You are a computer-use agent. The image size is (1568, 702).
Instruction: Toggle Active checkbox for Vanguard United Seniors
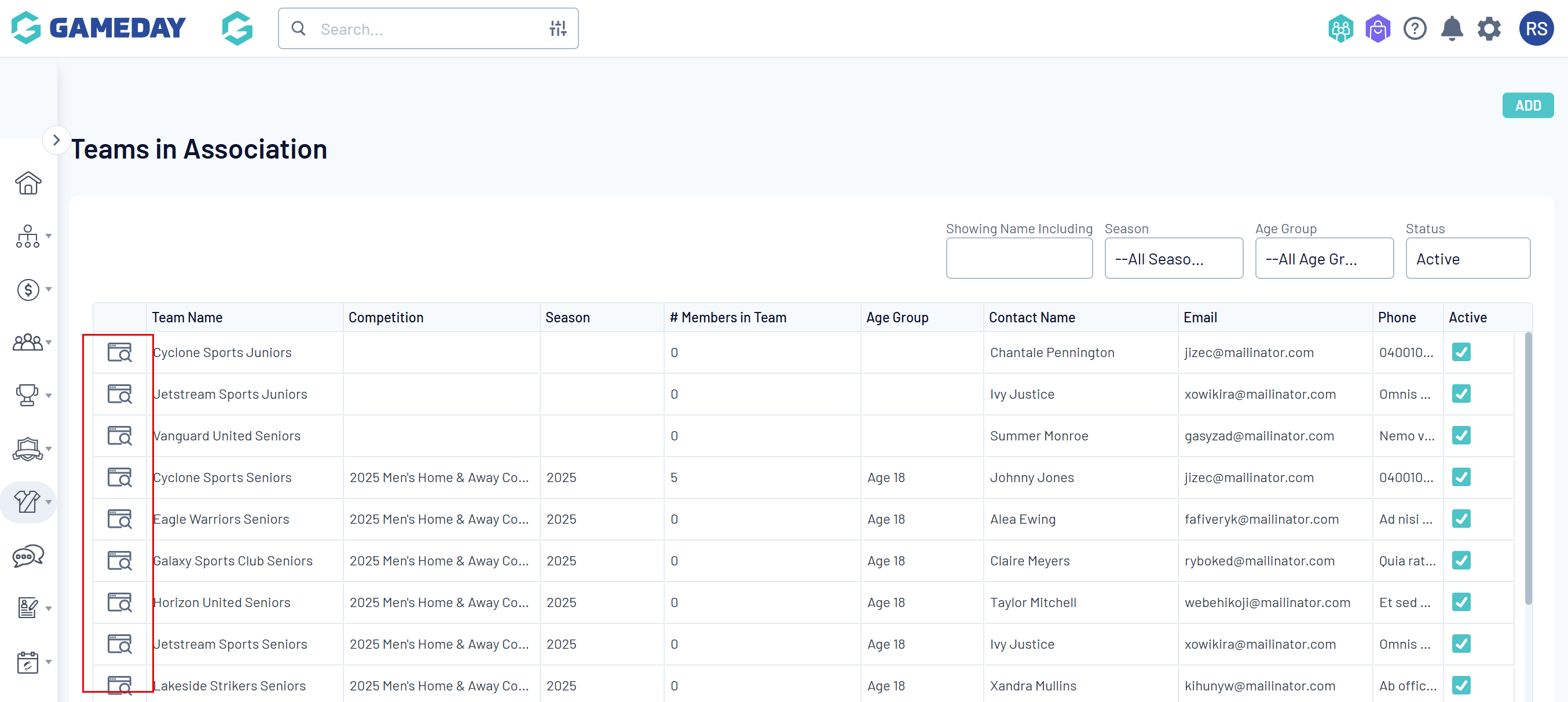click(1460, 436)
